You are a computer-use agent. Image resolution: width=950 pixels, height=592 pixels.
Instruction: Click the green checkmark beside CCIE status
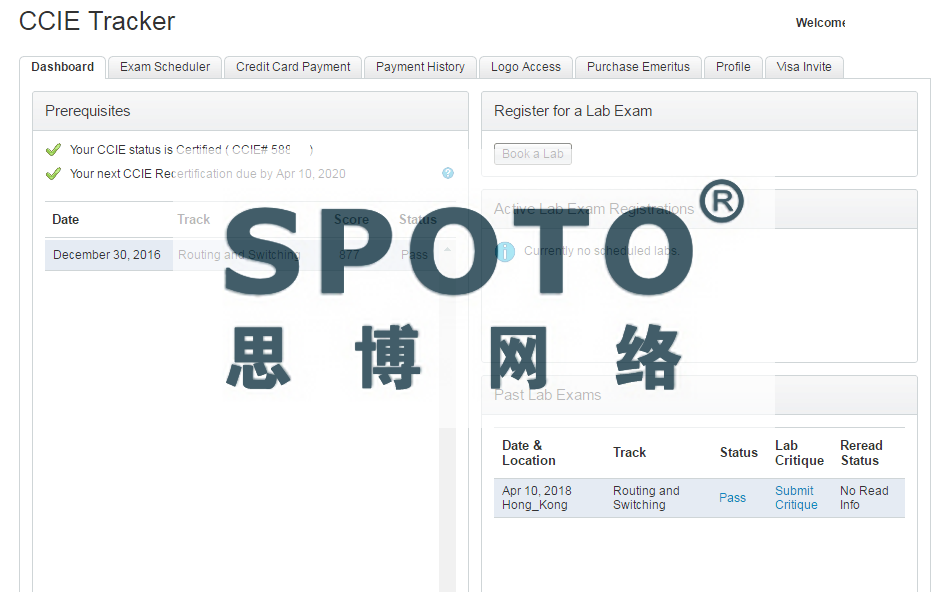pos(54,150)
